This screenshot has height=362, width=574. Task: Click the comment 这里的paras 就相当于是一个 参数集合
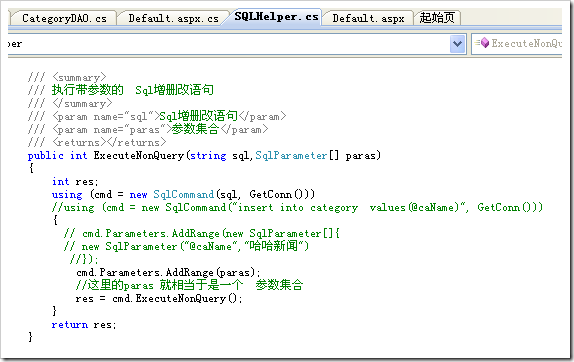tap(189, 285)
